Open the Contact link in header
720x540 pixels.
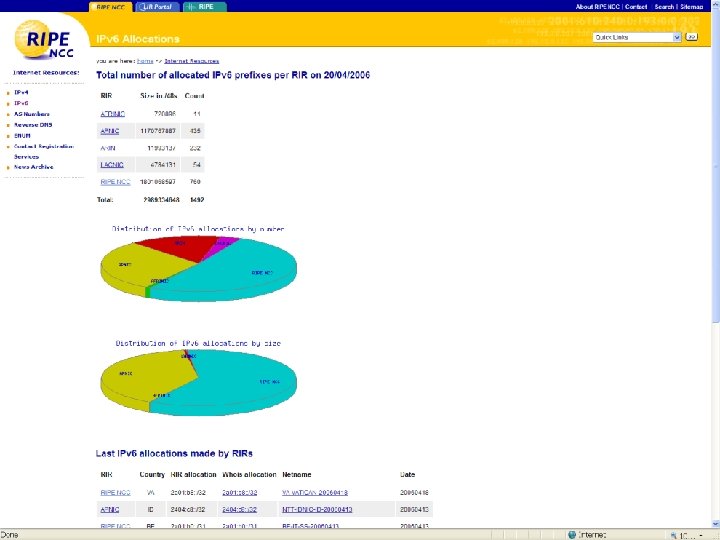[x=636, y=6]
